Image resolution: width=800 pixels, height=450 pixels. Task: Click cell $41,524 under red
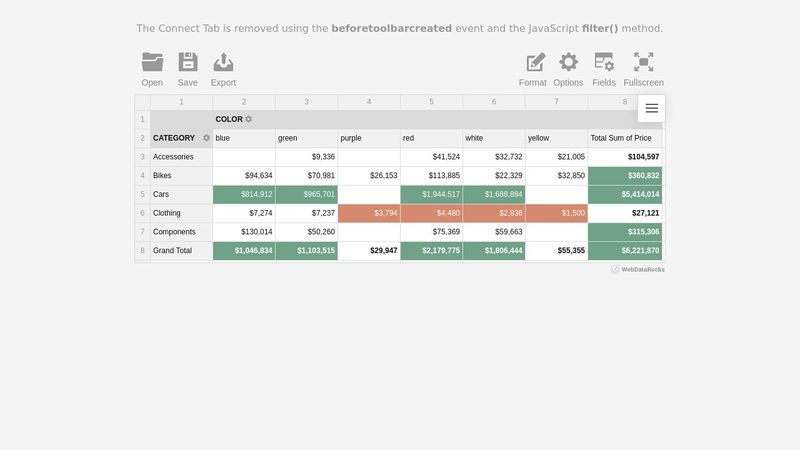pyautogui.click(x=431, y=157)
